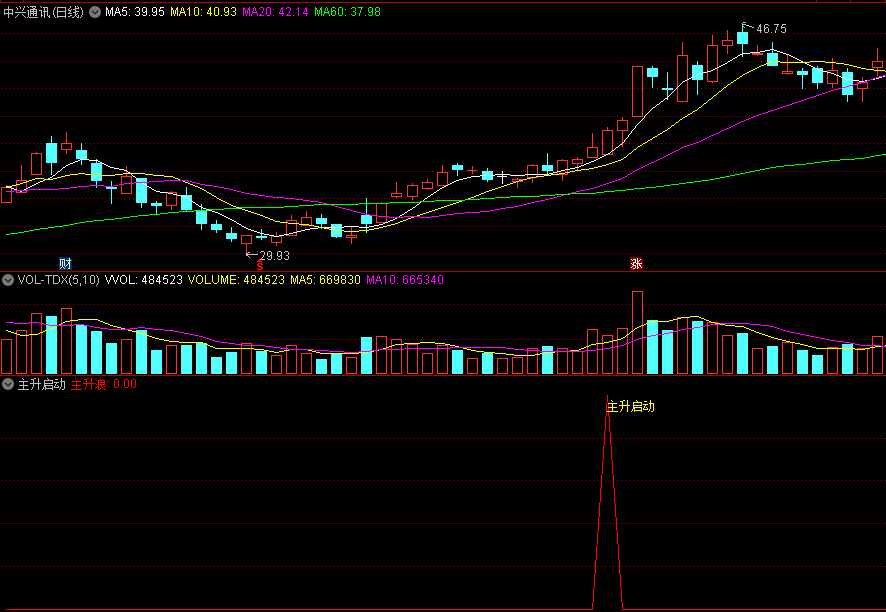The height and width of the screenshot is (612, 886).
Task: Click the MA60: 37.98 label
Action: coord(348,12)
